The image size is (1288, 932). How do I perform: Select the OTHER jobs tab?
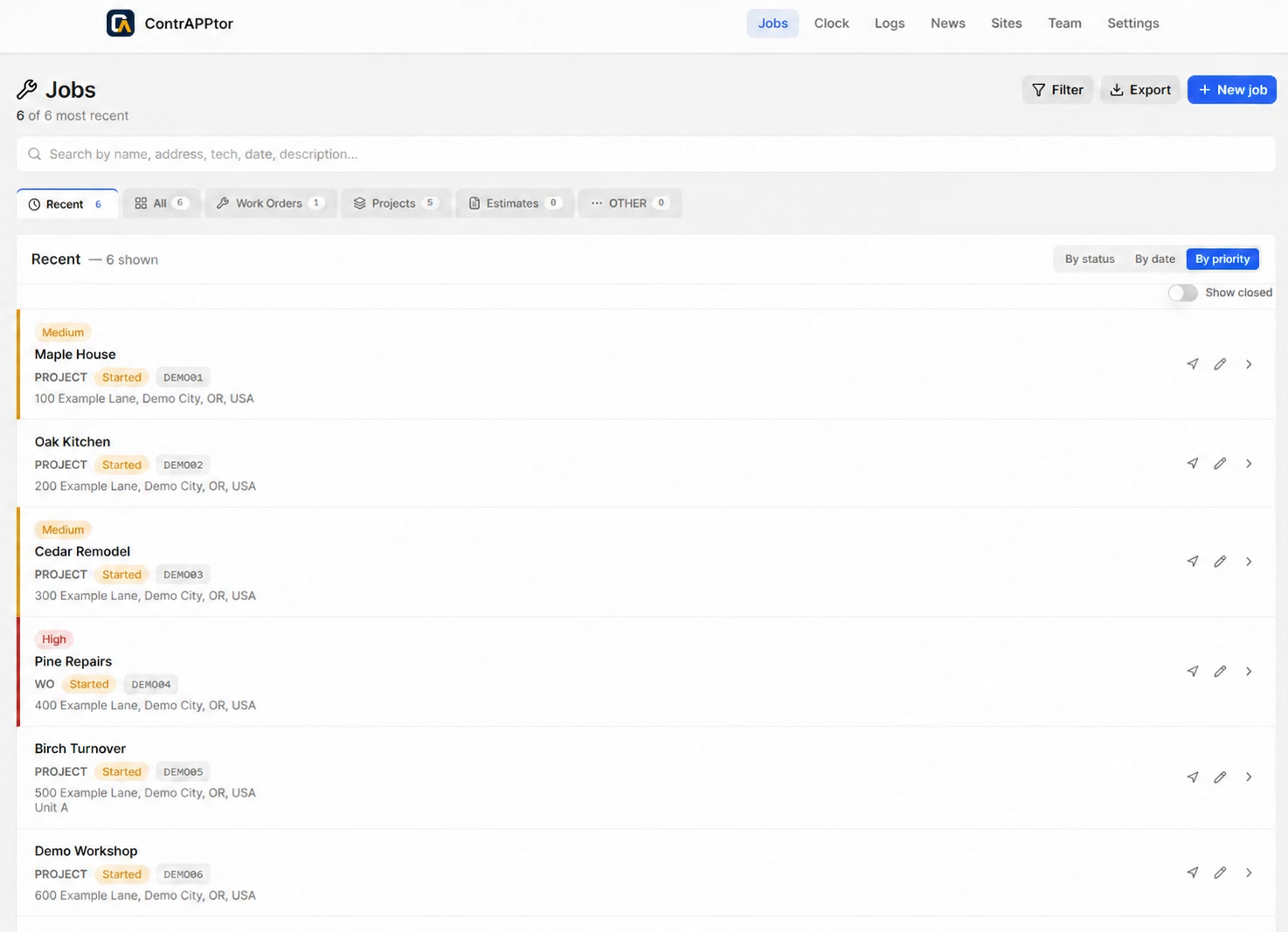[x=630, y=204]
